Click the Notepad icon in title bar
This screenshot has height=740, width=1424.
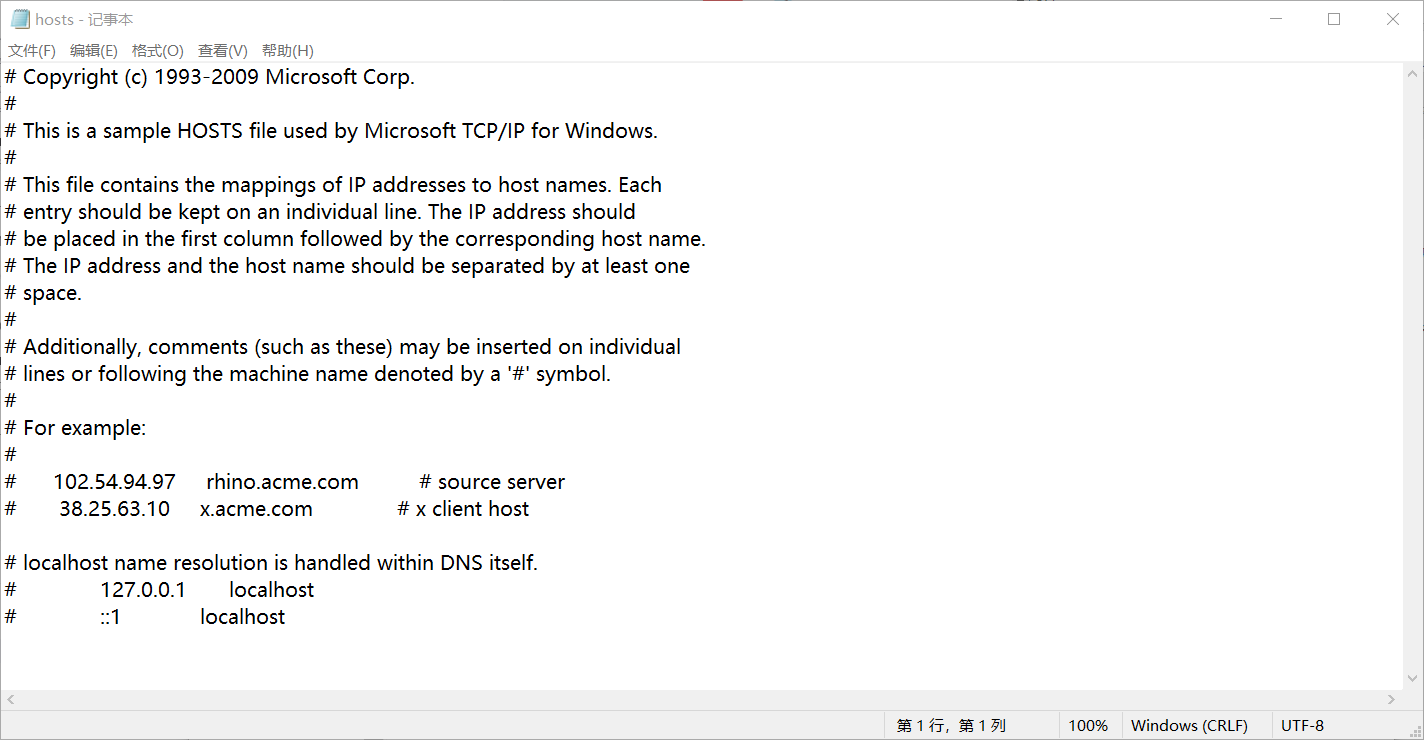[20, 19]
